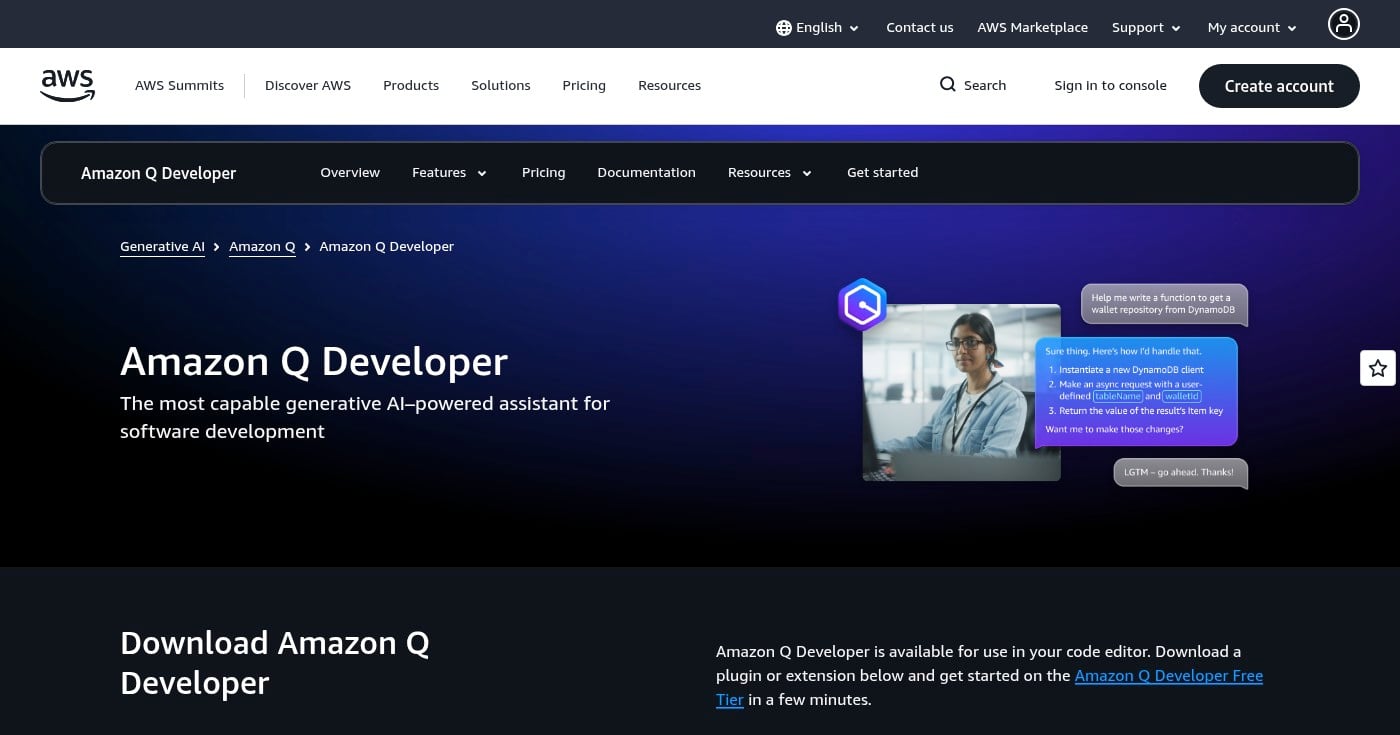Click the Contact us link
Viewport: 1400px width, 735px height.
[x=920, y=28]
